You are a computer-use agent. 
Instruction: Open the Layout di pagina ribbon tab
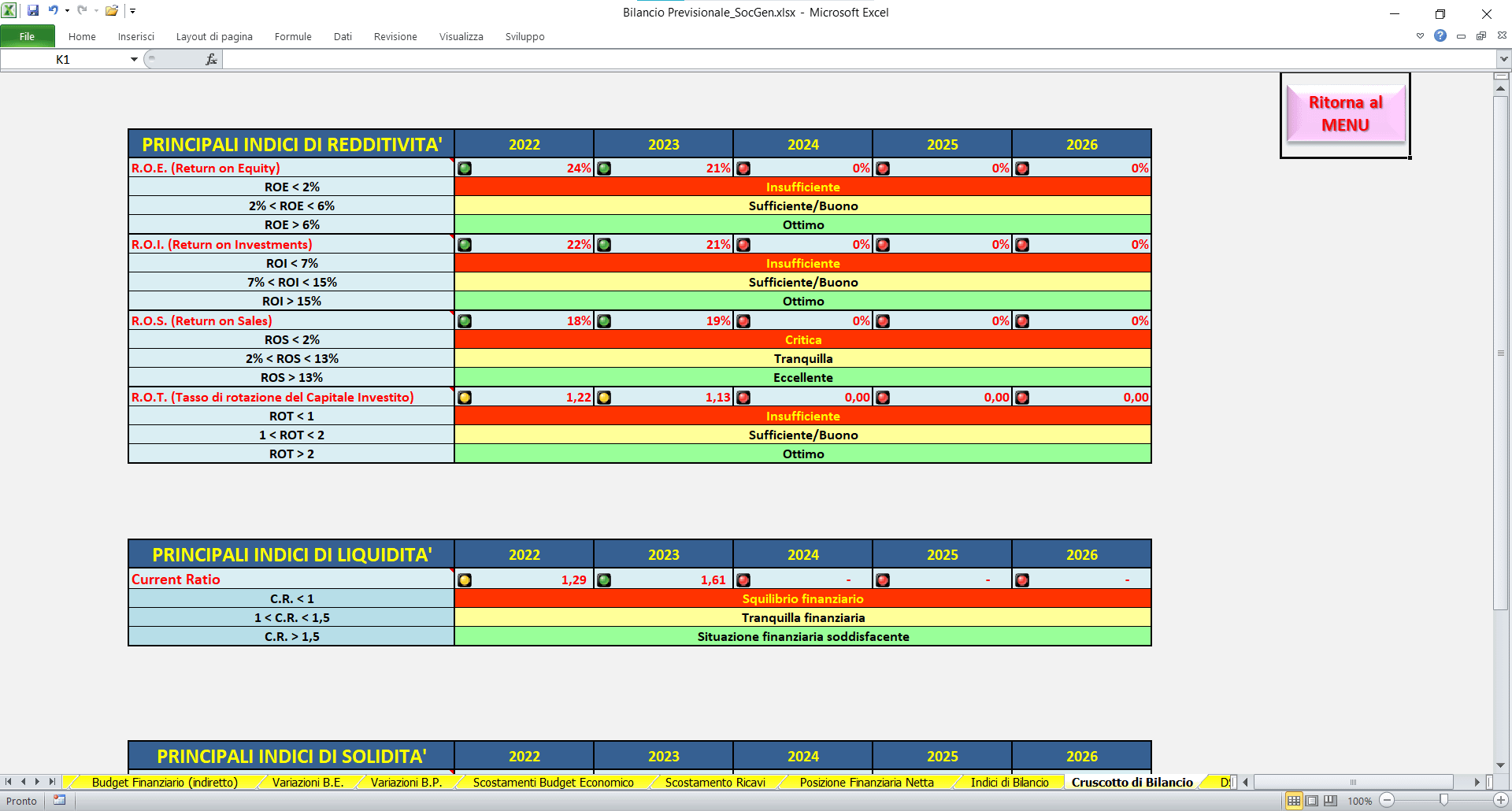pos(214,36)
